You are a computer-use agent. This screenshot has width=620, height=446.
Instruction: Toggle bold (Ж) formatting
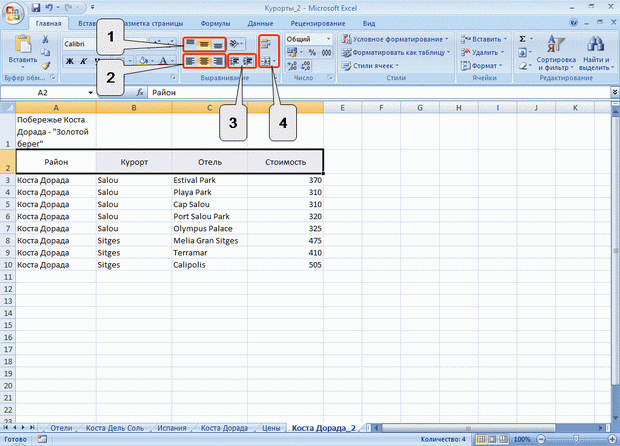pos(70,61)
